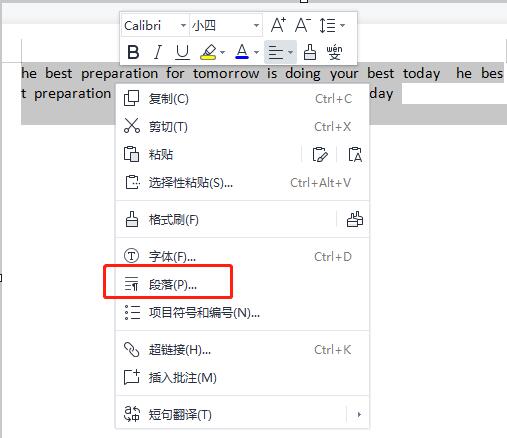
Task: Select 复制(C) from the context menu
Action: tap(242, 99)
